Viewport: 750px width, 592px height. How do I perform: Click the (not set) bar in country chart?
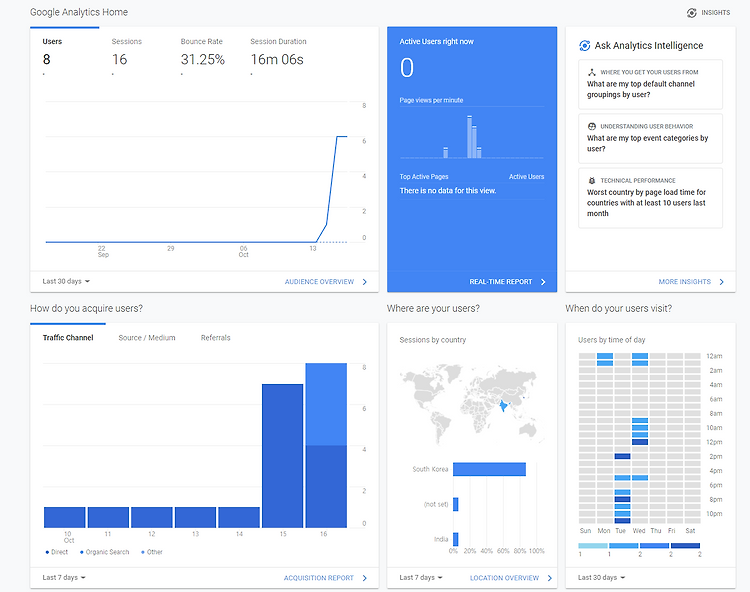pyautogui.click(x=455, y=504)
